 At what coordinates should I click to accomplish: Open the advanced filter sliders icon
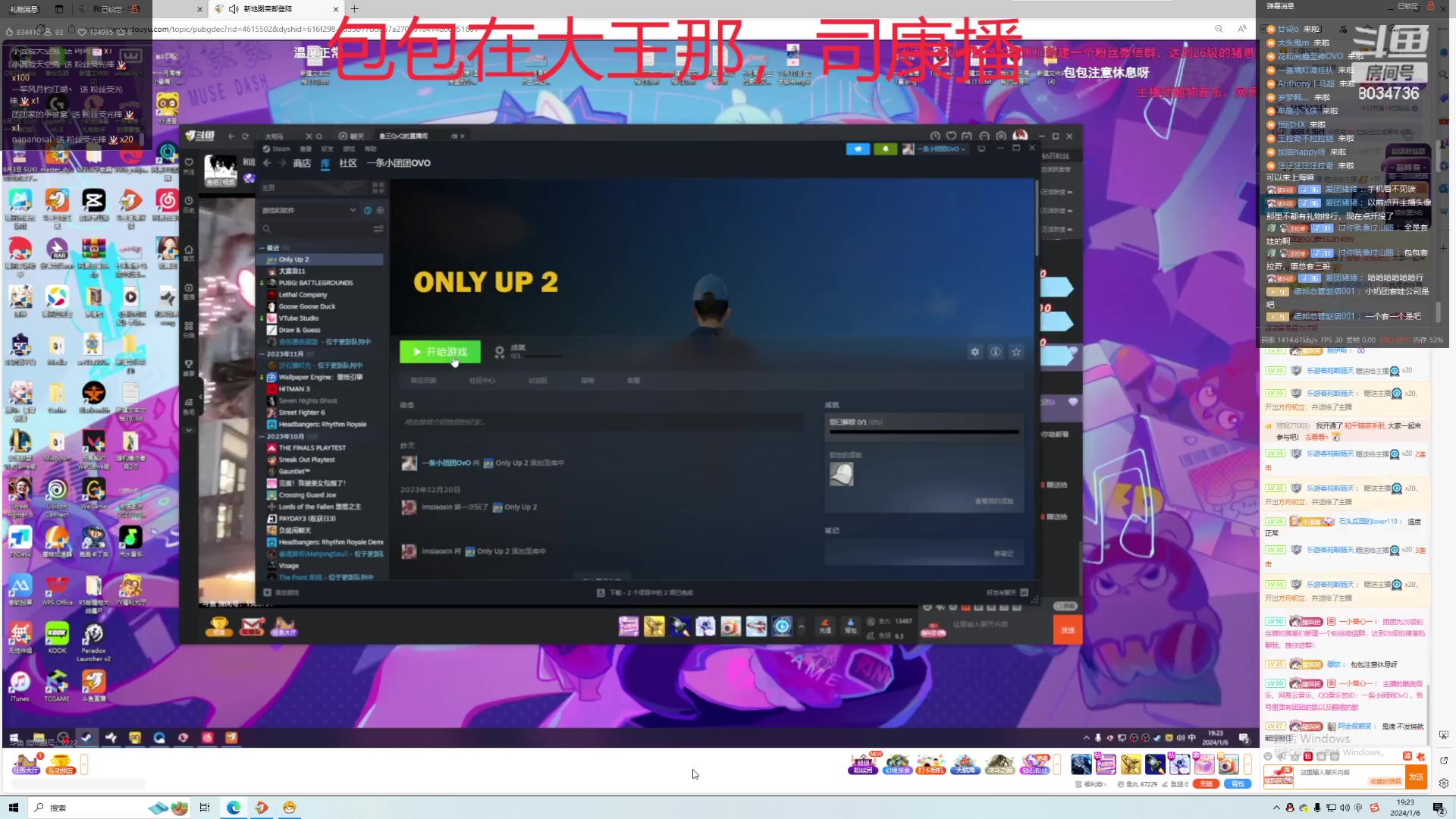click(x=378, y=228)
